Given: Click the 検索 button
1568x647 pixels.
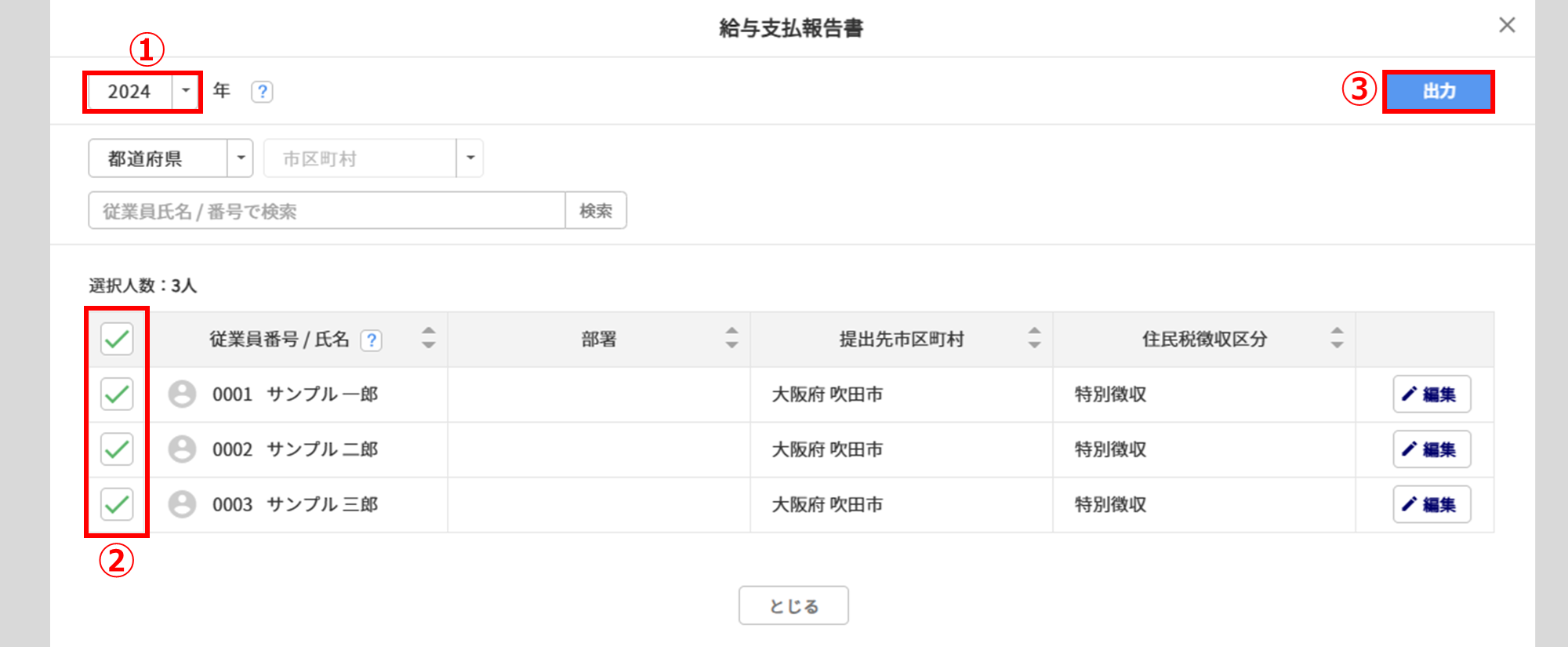Looking at the screenshot, I should [596, 211].
